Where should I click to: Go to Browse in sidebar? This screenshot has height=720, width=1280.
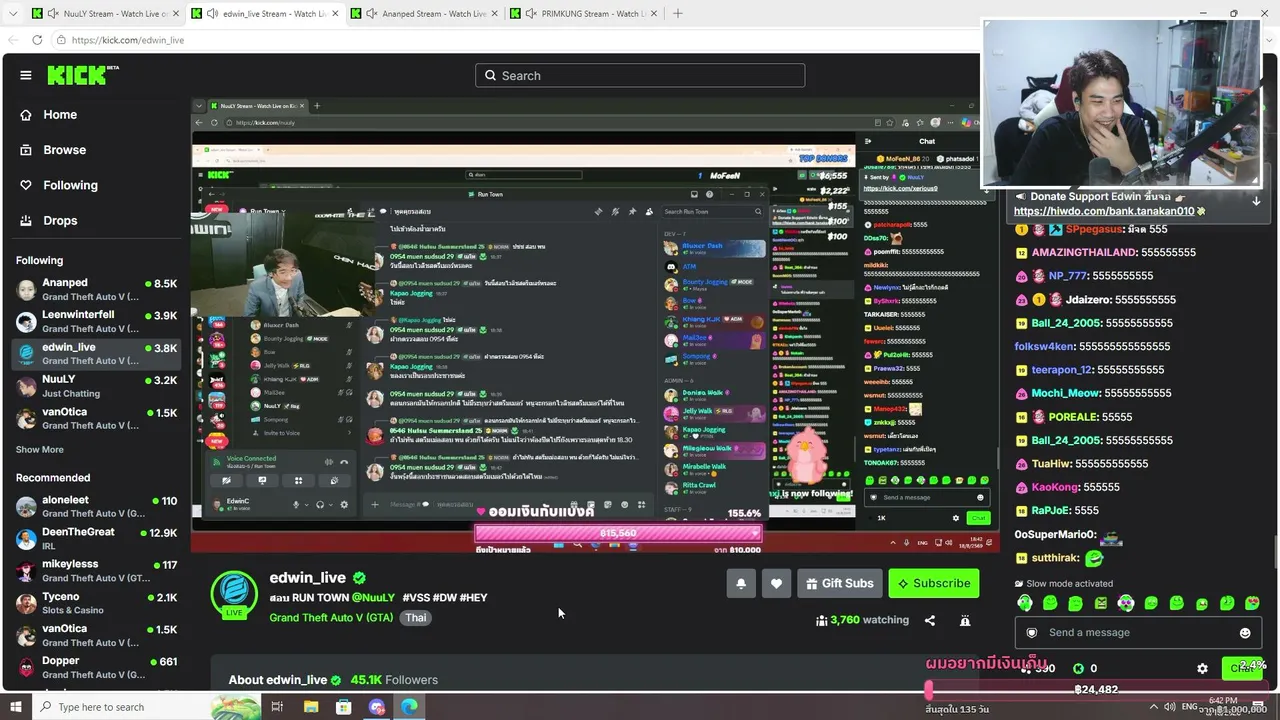pyautogui.click(x=65, y=150)
